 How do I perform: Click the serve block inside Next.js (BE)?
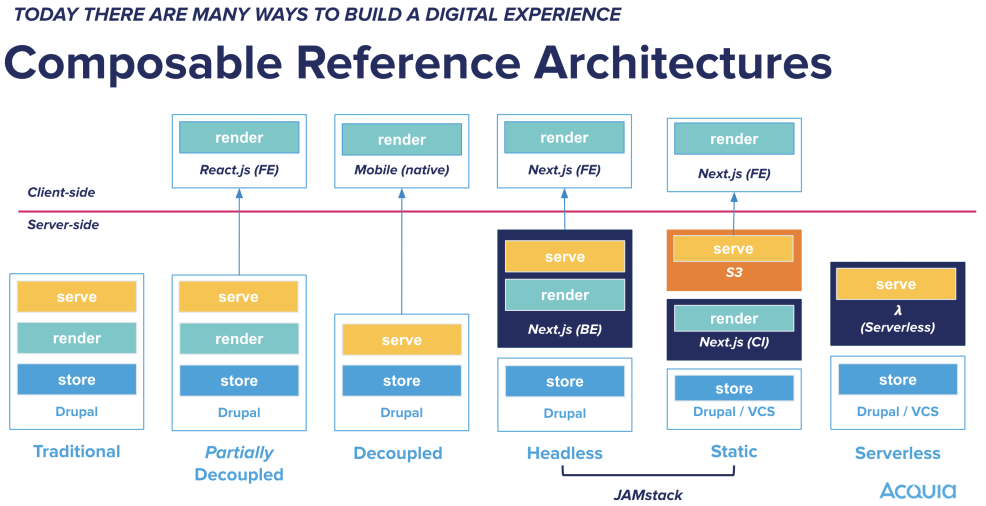(565, 256)
